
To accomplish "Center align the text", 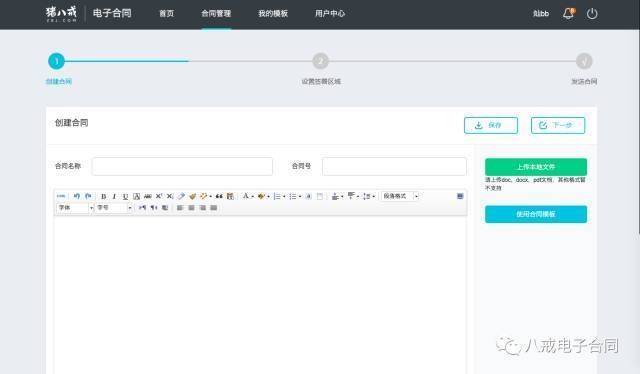I will click(191, 208).
